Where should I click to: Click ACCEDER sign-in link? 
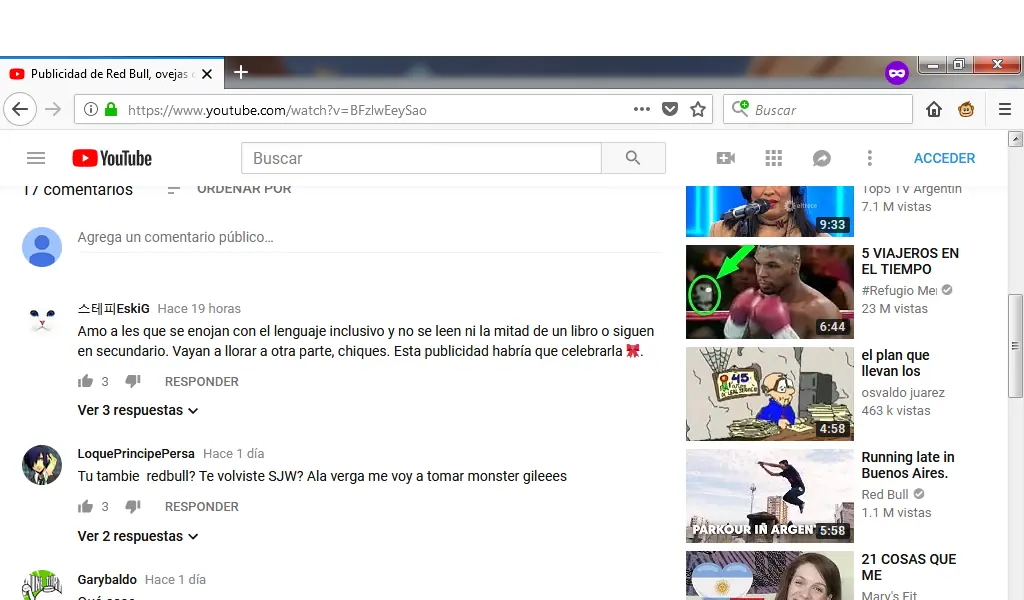pyautogui.click(x=944, y=158)
